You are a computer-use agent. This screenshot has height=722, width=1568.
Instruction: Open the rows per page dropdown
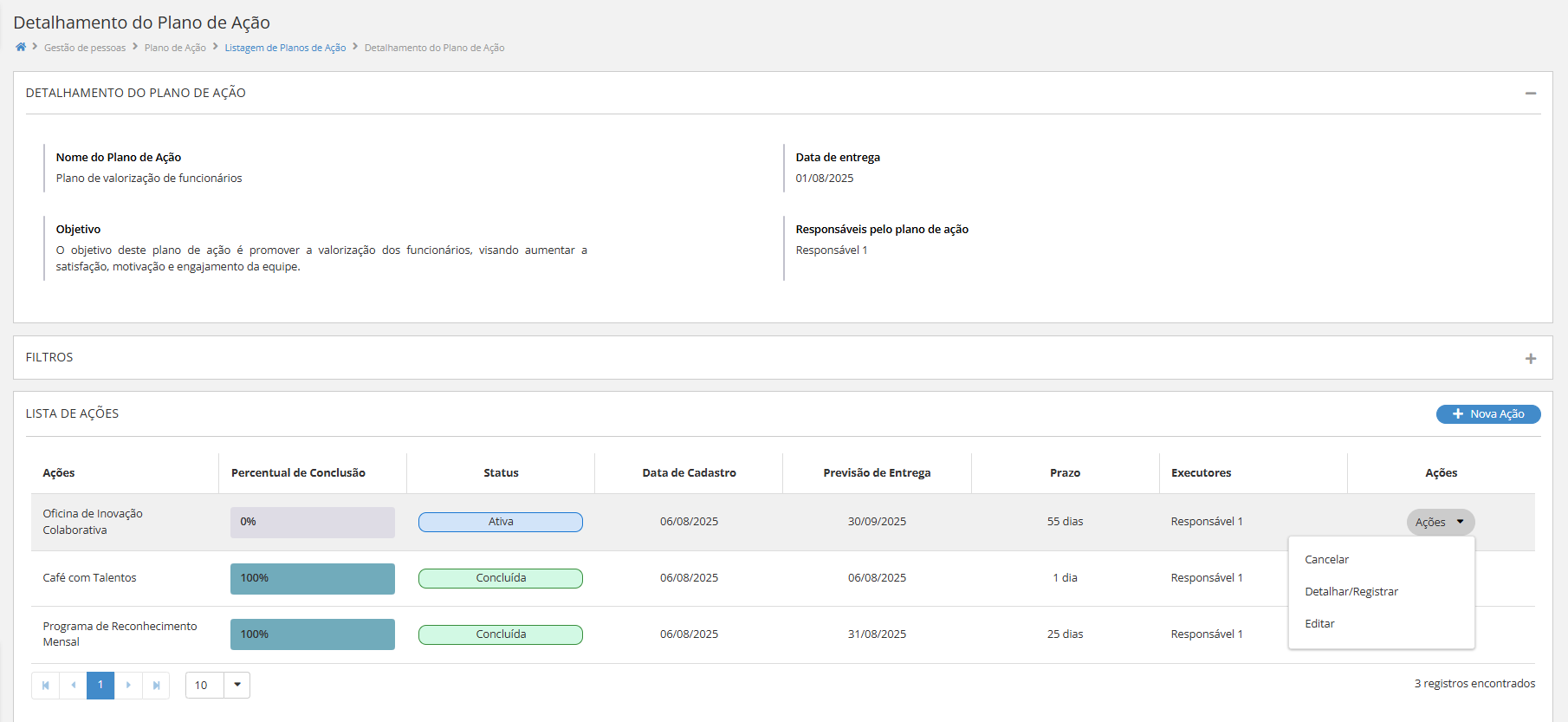click(x=236, y=686)
